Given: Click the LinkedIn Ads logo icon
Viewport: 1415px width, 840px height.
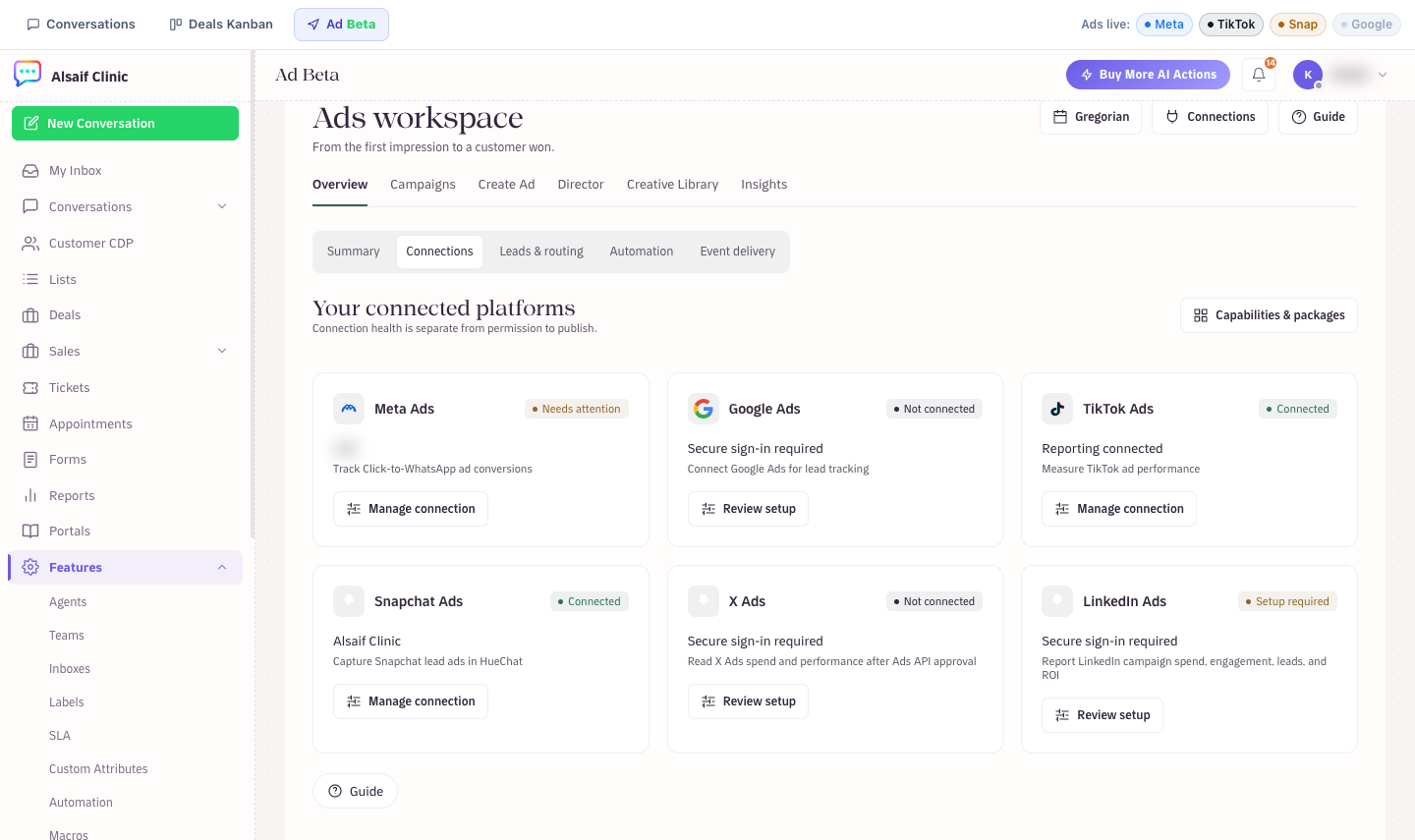Looking at the screenshot, I should coord(1057,601).
